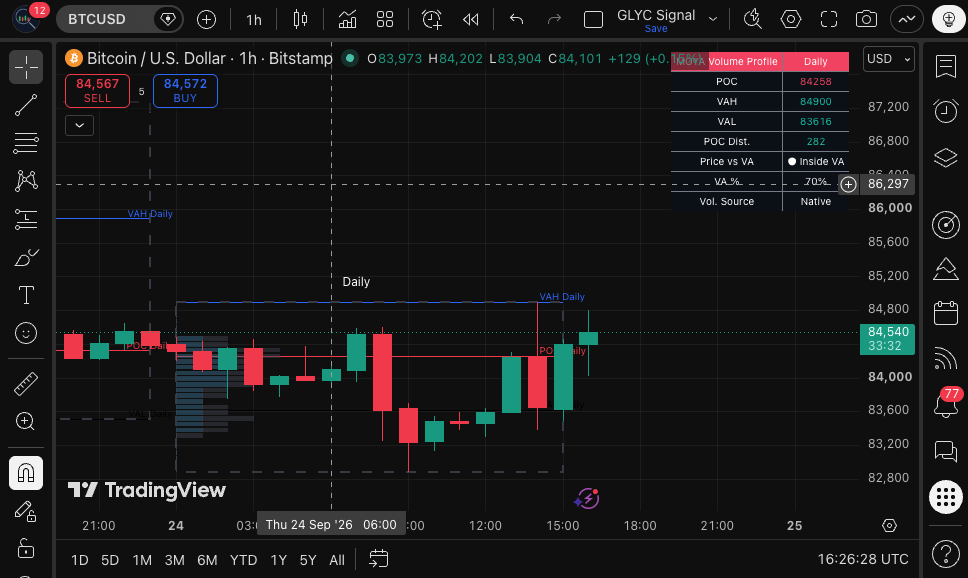This screenshot has width=968, height=578.
Task: Create a new alert from toolbar
Action: point(432,19)
